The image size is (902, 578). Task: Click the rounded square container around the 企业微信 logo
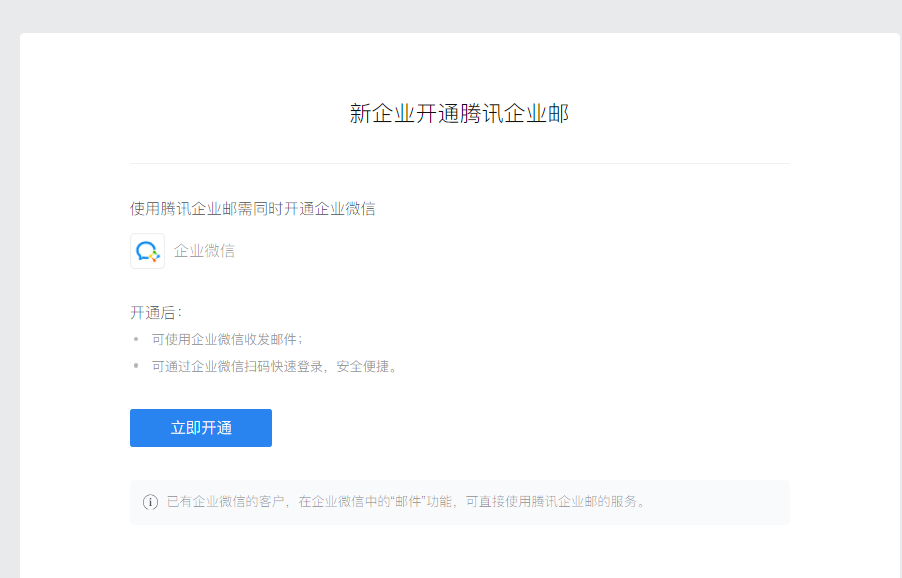point(147,250)
